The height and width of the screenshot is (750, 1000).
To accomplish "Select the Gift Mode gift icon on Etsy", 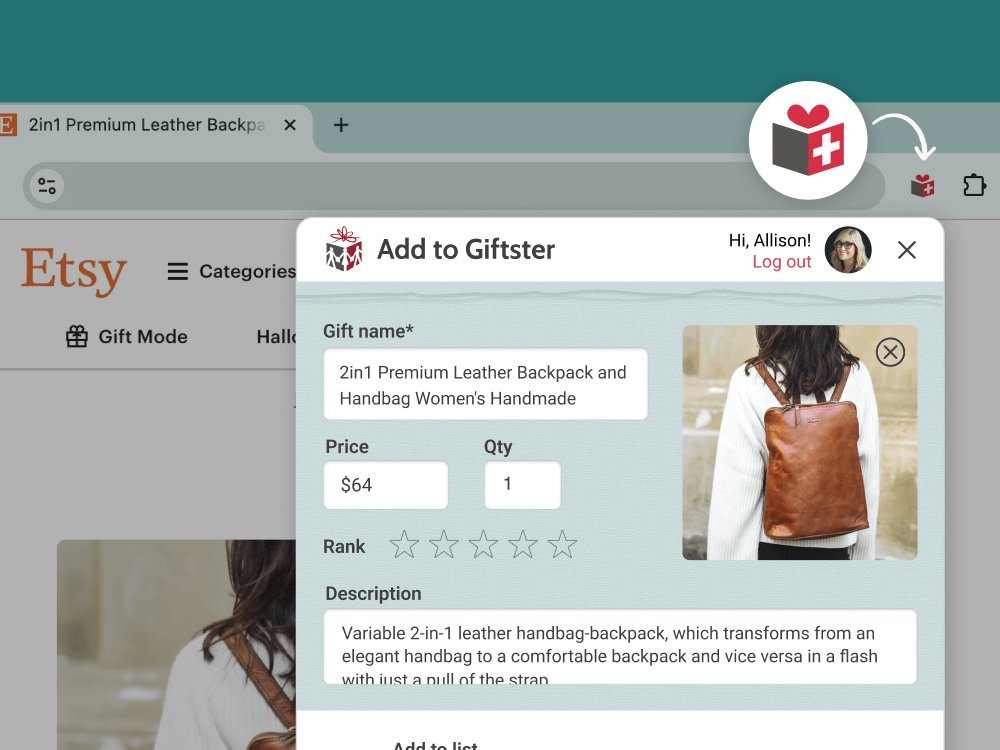I will tap(77, 337).
